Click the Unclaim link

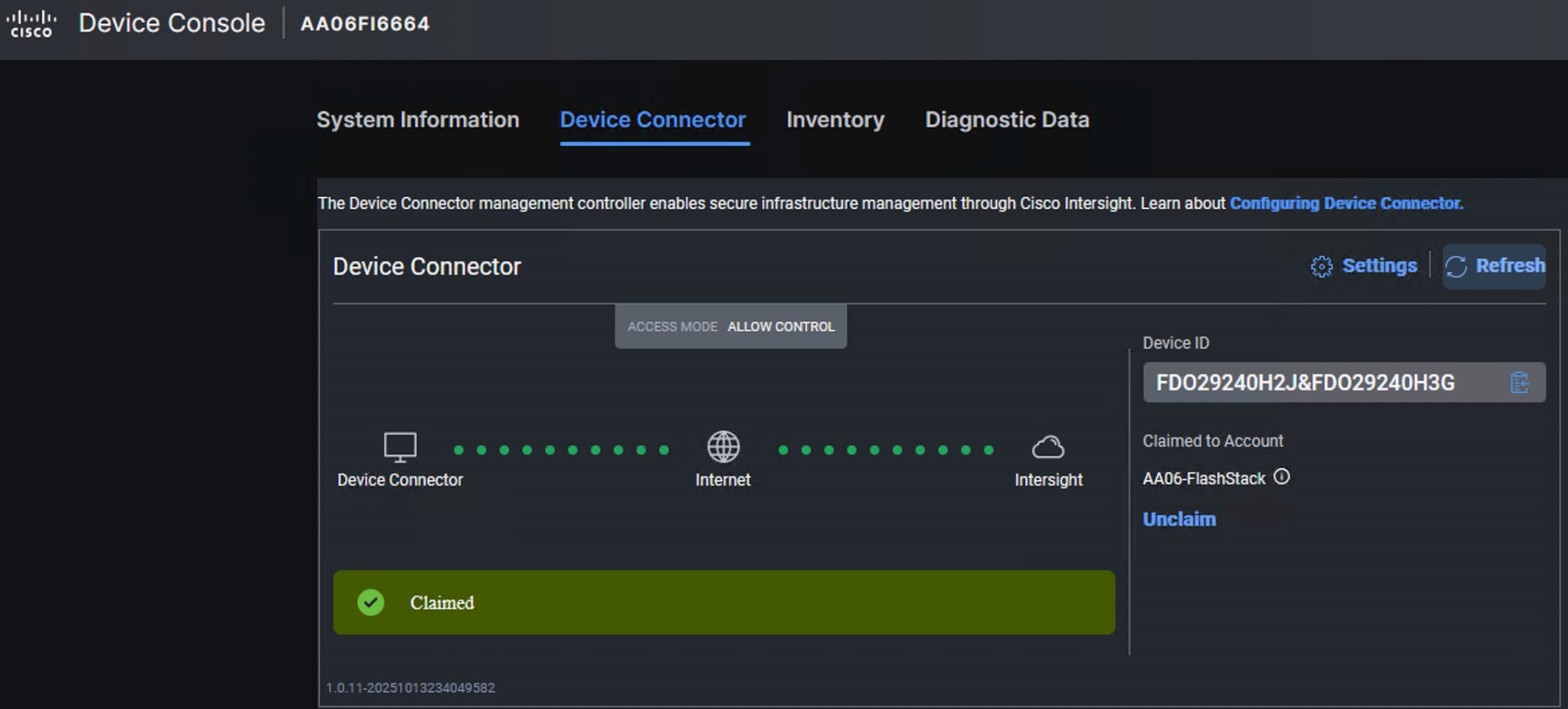[1178, 519]
